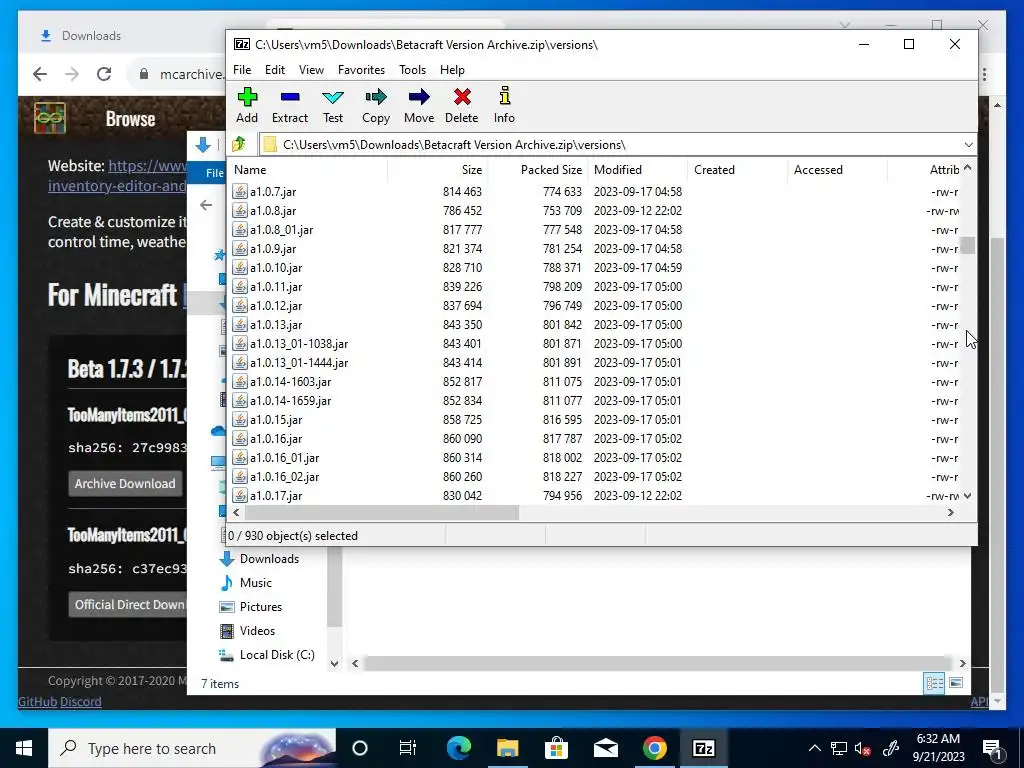Click the clock showing 6:32 AM
Viewport: 1024px width, 768px height.
pos(938,739)
